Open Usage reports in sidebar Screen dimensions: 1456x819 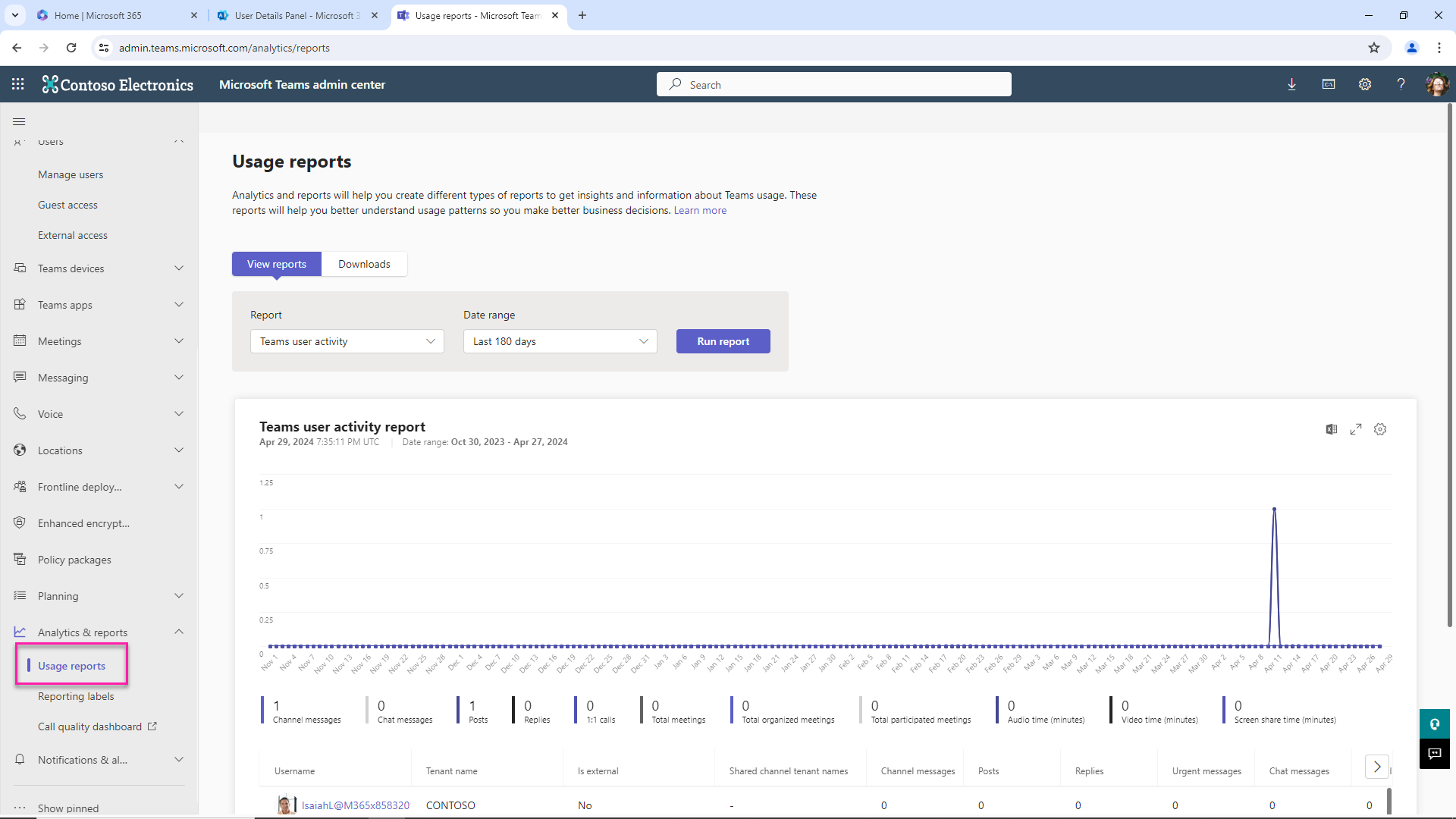71,666
